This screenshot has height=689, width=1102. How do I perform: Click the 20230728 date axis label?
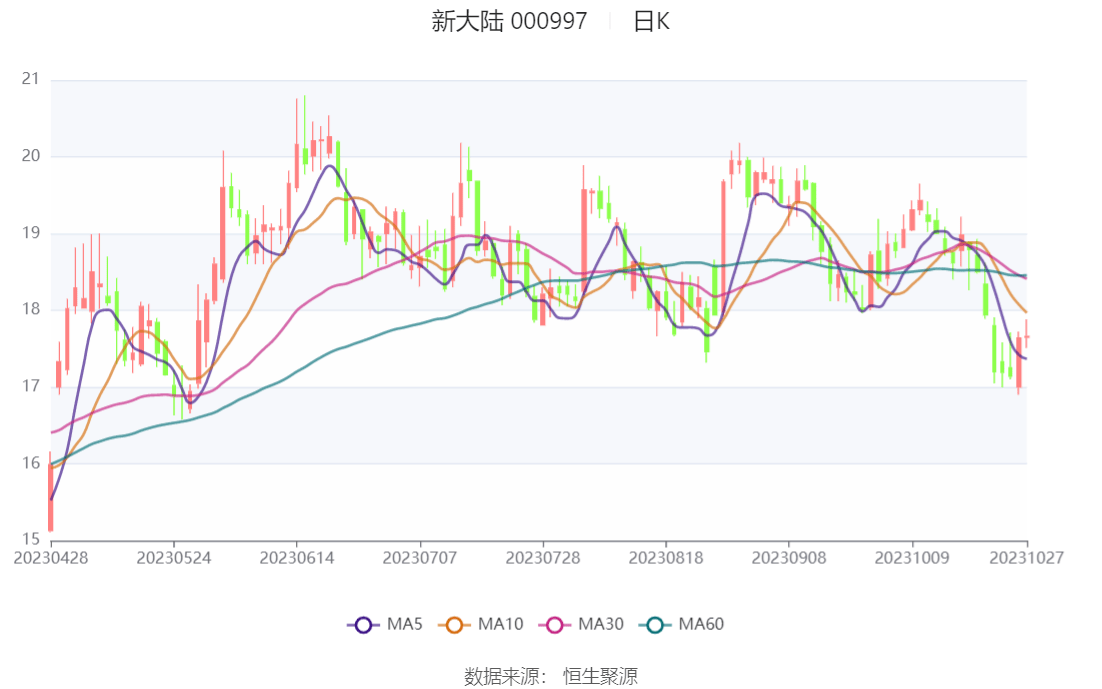pyautogui.click(x=542, y=558)
